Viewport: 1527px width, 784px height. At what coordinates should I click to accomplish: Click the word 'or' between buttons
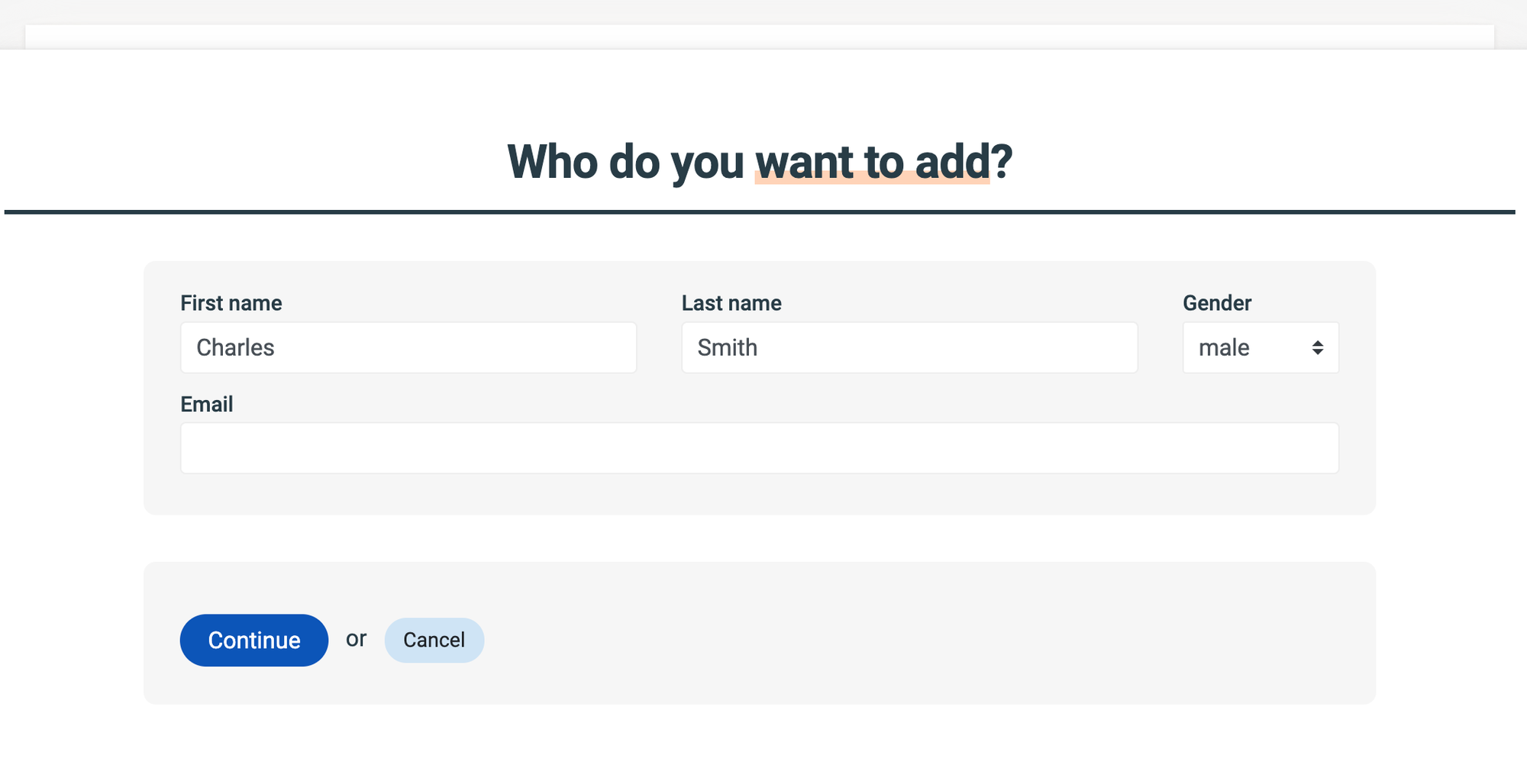pyautogui.click(x=356, y=639)
